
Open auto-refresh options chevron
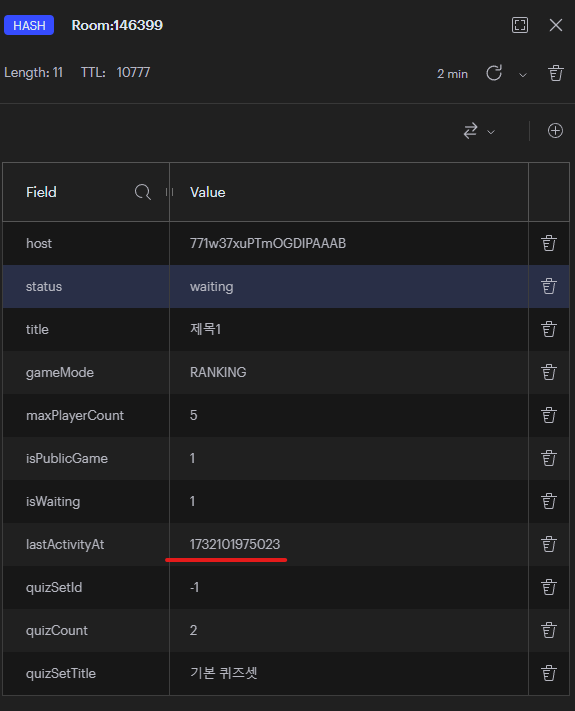coord(523,75)
